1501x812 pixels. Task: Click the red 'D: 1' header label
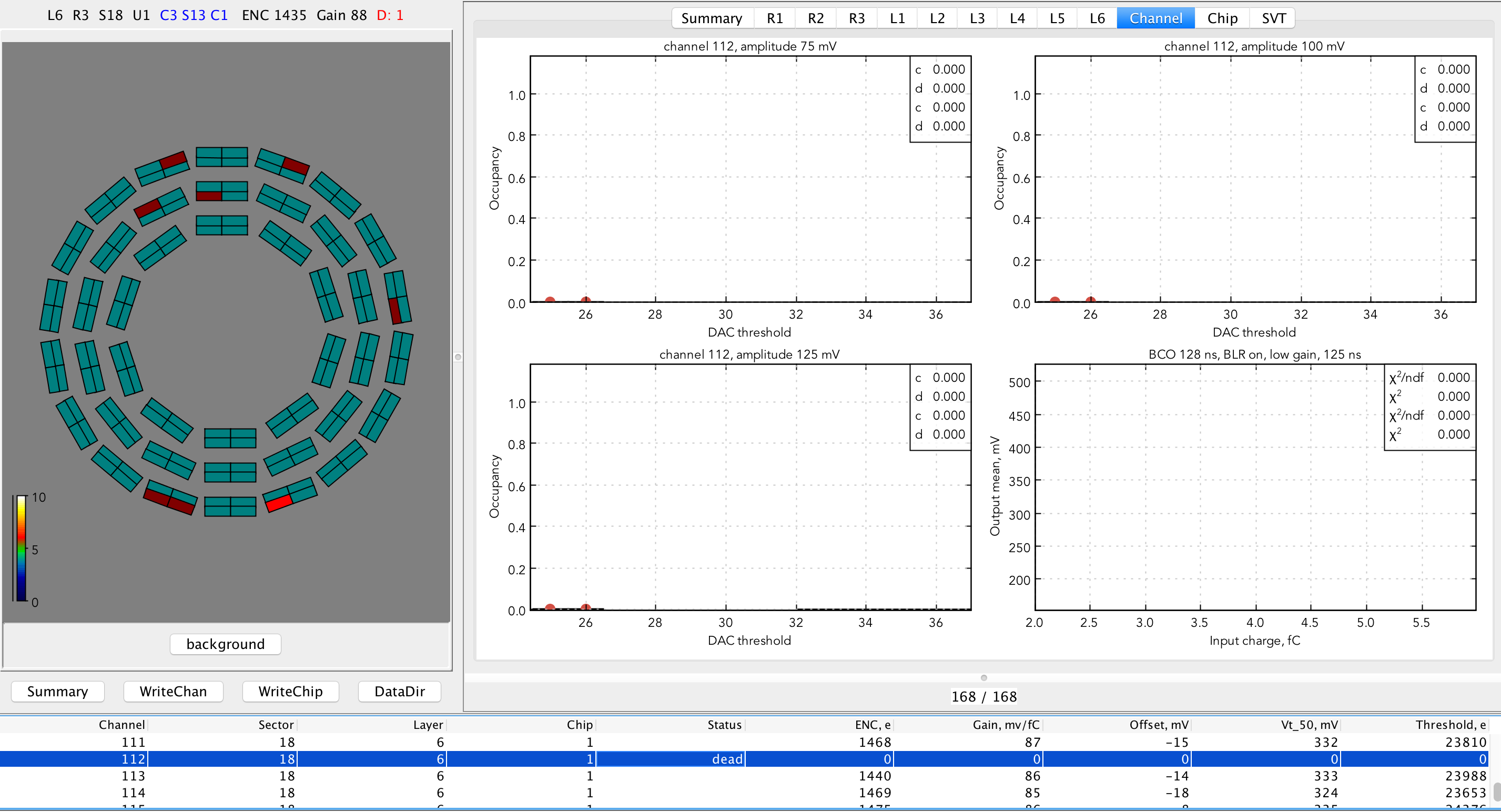tap(390, 15)
